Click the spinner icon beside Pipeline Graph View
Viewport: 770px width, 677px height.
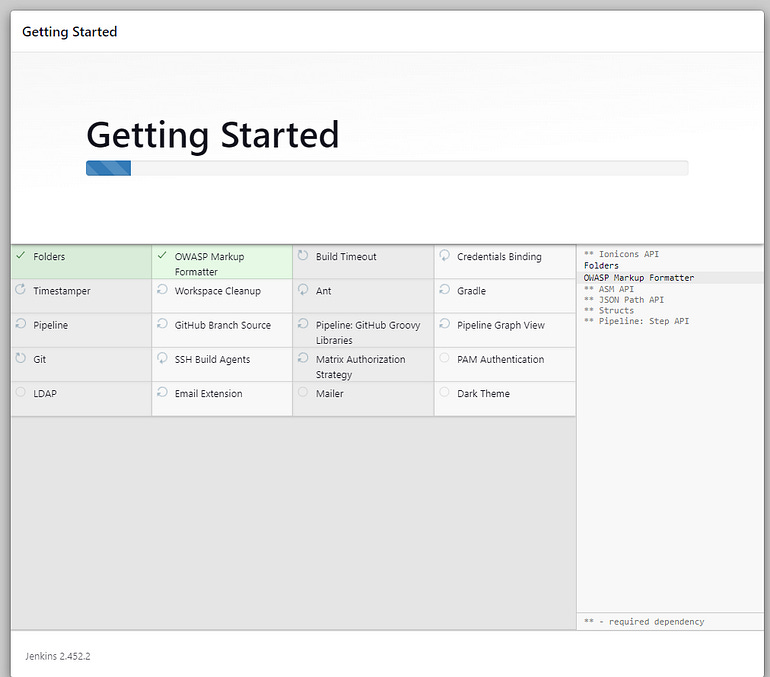(444, 324)
